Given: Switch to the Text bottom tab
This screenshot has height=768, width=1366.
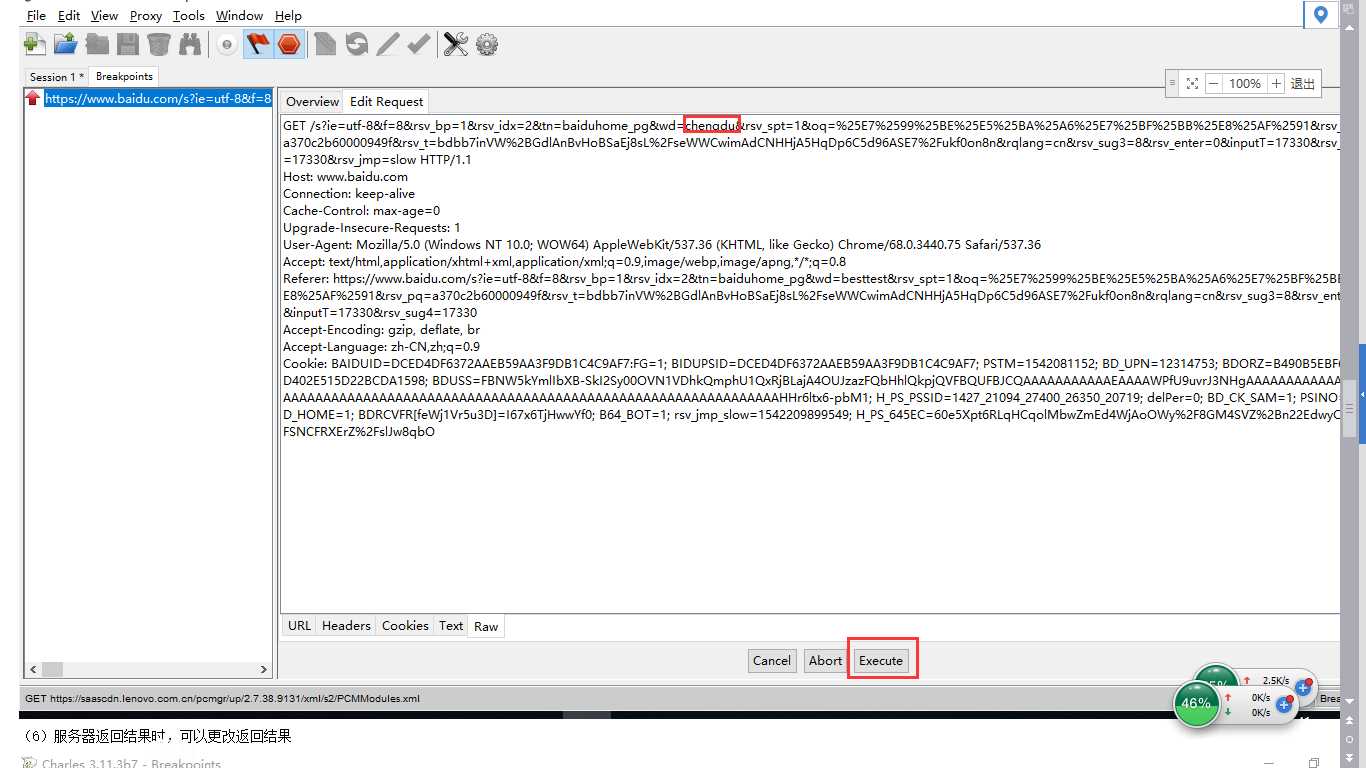Looking at the screenshot, I should 451,626.
